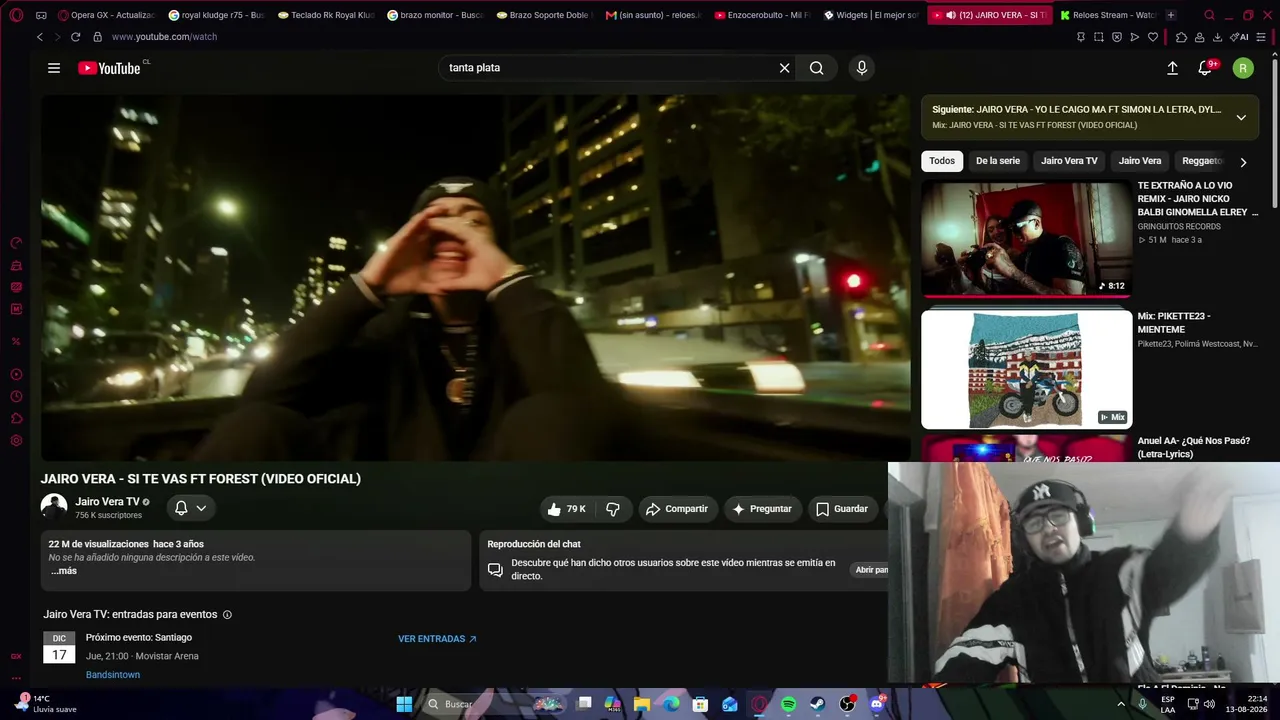The width and height of the screenshot is (1280, 720).
Task: Save the video with Guardar
Action: pos(842,509)
